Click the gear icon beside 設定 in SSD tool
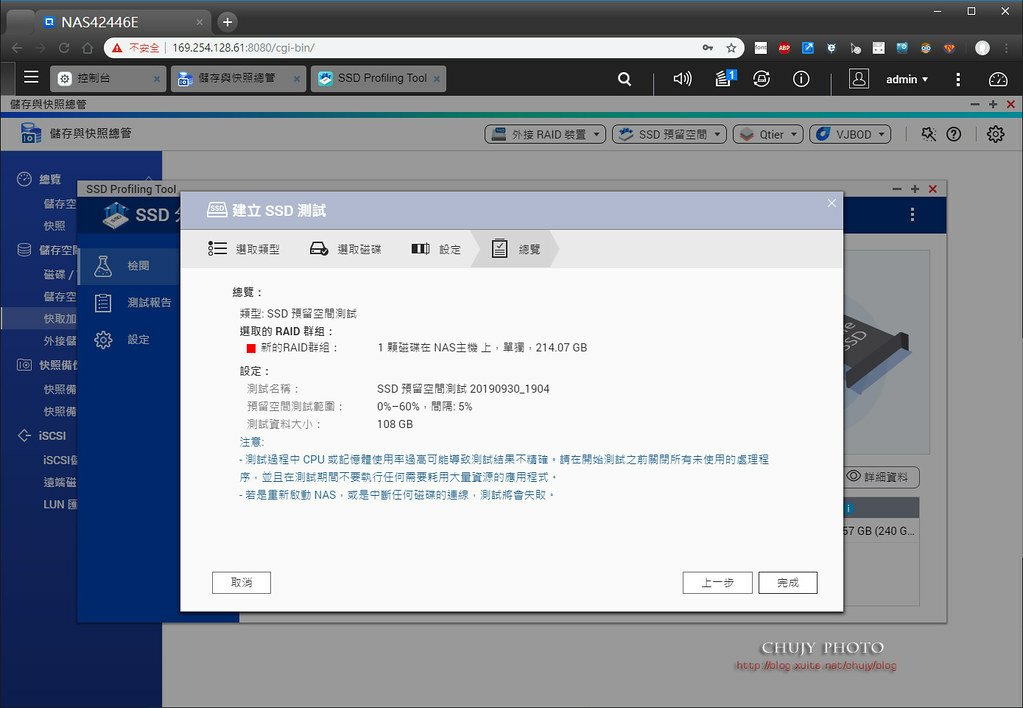 pyautogui.click(x=103, y=340)
